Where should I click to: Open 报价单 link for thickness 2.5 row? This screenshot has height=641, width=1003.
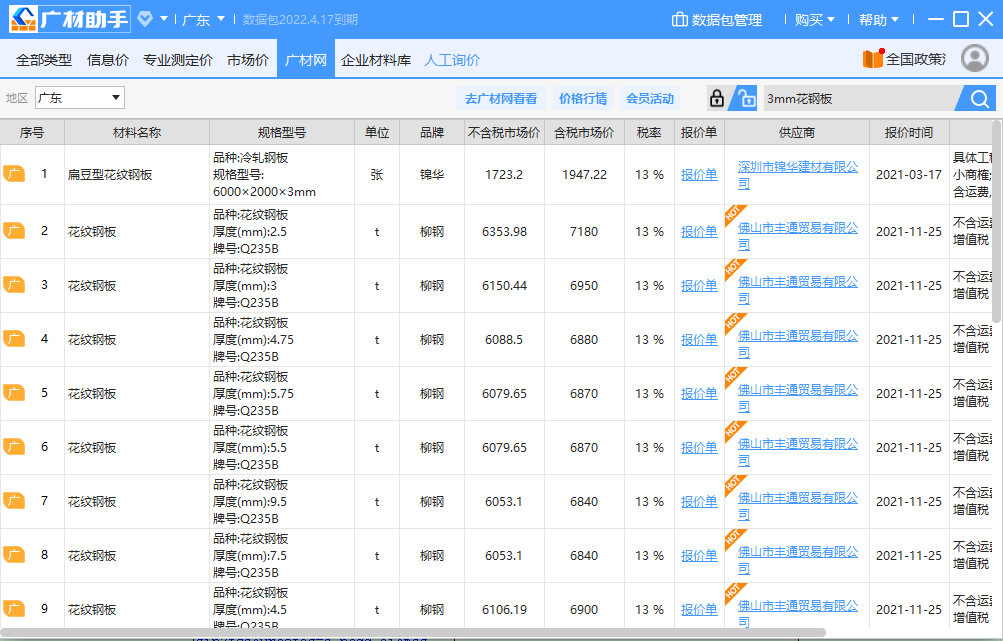(699, 232)
